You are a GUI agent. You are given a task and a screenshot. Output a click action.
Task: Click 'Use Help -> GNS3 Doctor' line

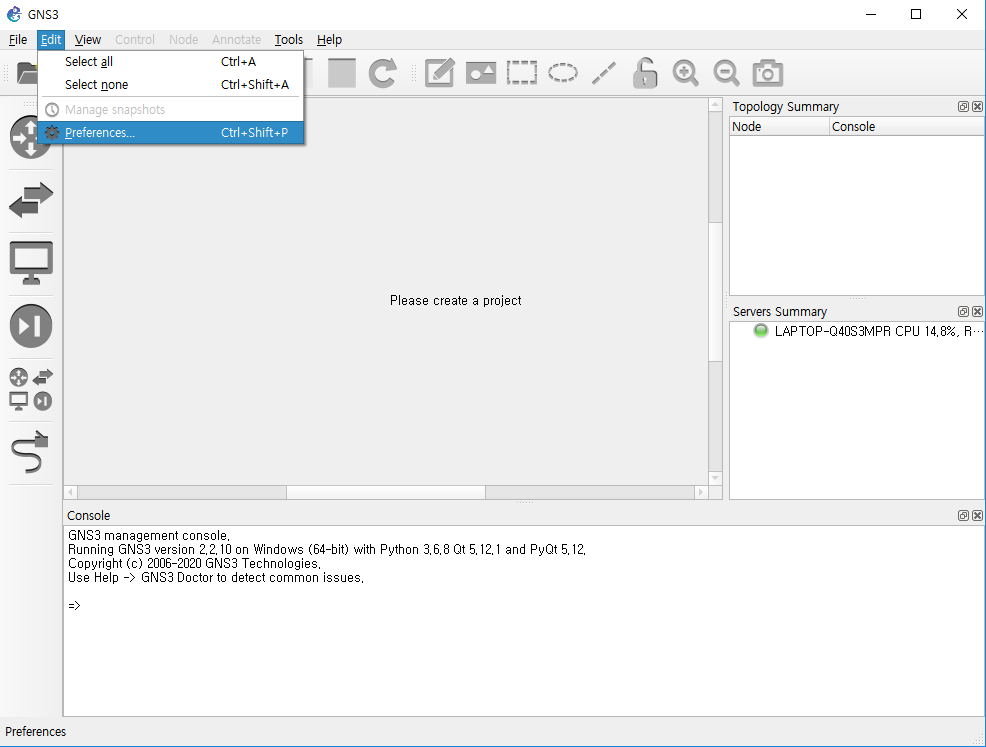click(x=216, y=578)
